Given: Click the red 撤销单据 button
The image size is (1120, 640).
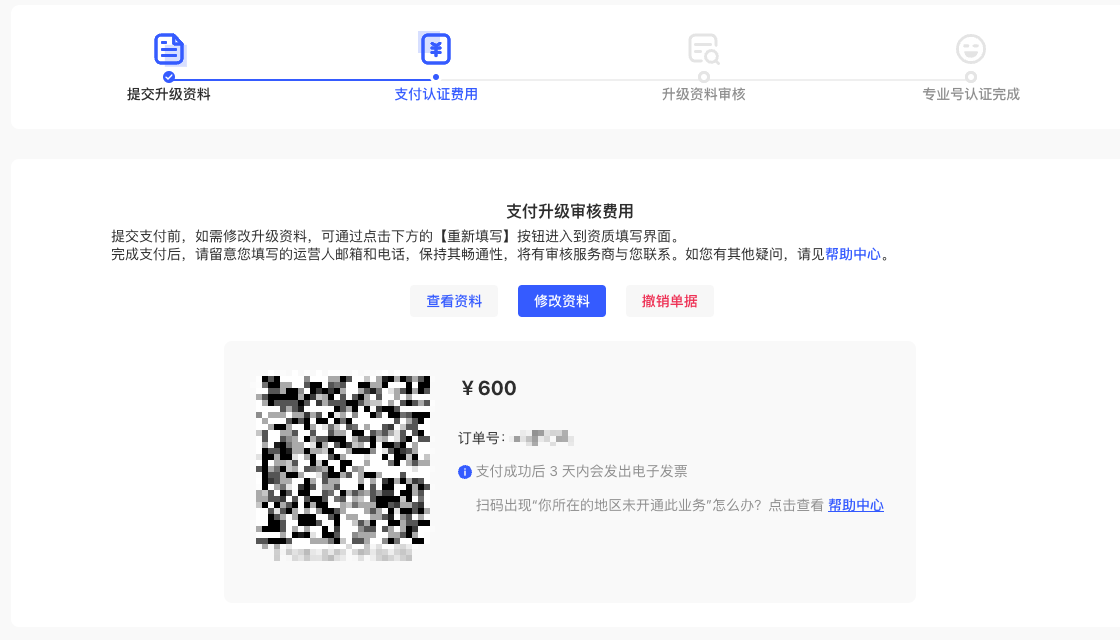Looking at the screenshot, I should [669, 301].
